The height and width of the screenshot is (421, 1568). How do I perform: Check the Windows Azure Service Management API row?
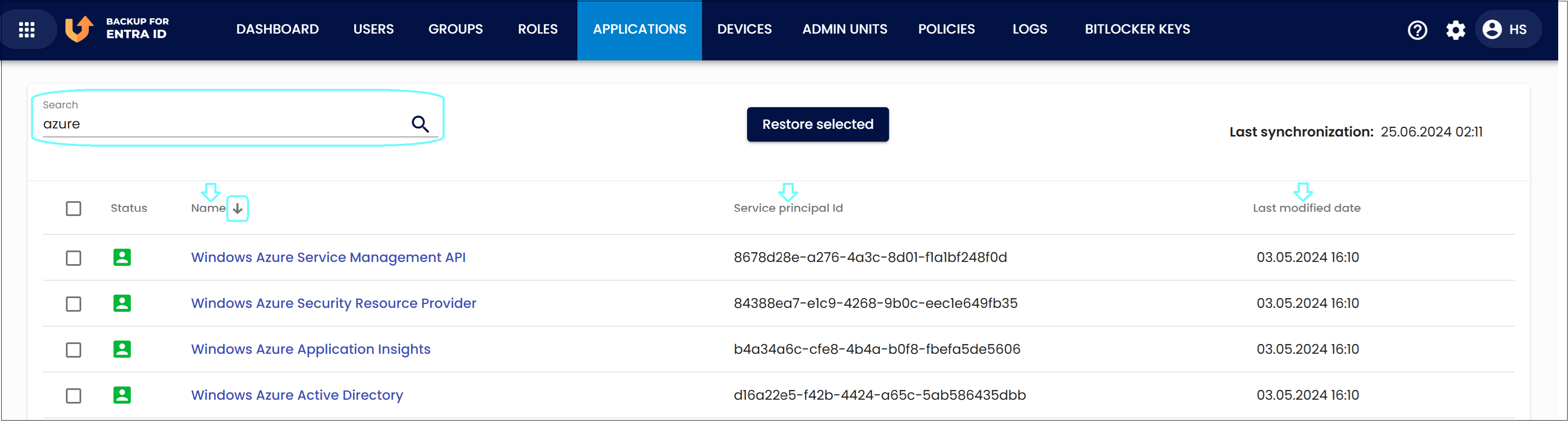click(74, 258)
